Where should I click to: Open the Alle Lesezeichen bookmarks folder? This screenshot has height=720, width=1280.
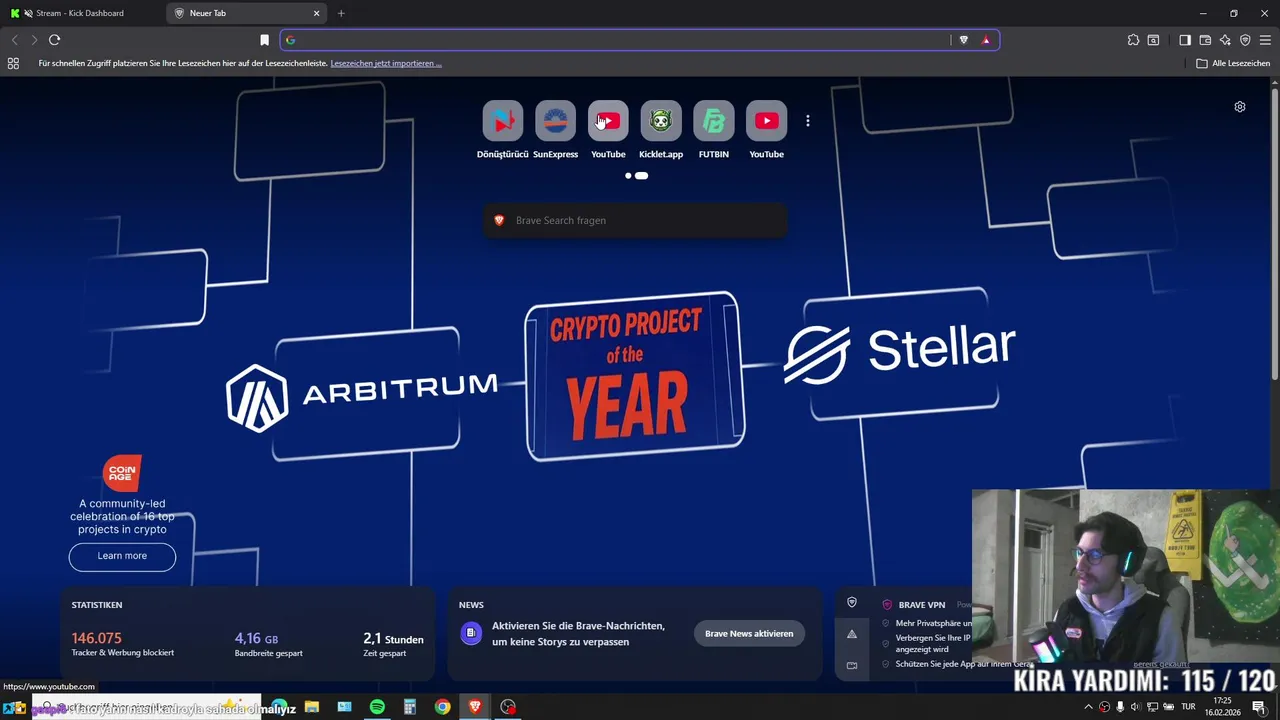tap(1233, 63)
